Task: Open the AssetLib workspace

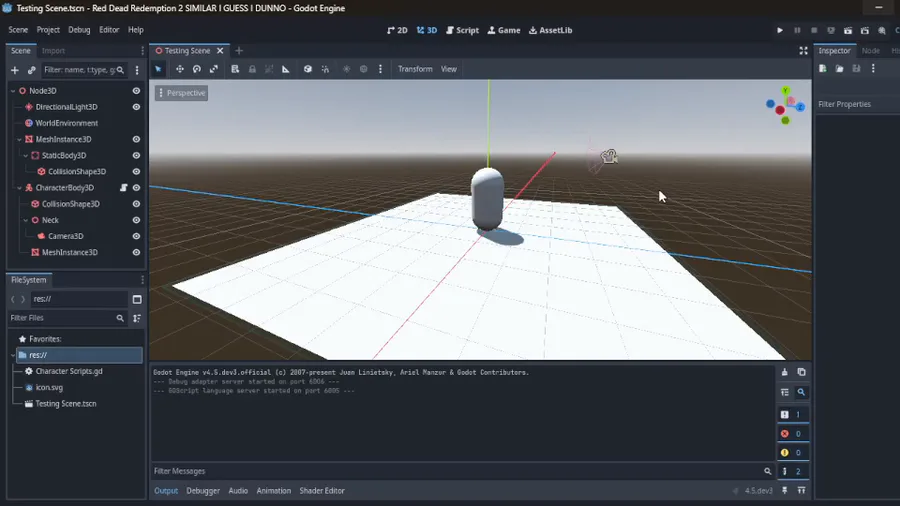Action: pyautogui.click(x=550, y=30)
